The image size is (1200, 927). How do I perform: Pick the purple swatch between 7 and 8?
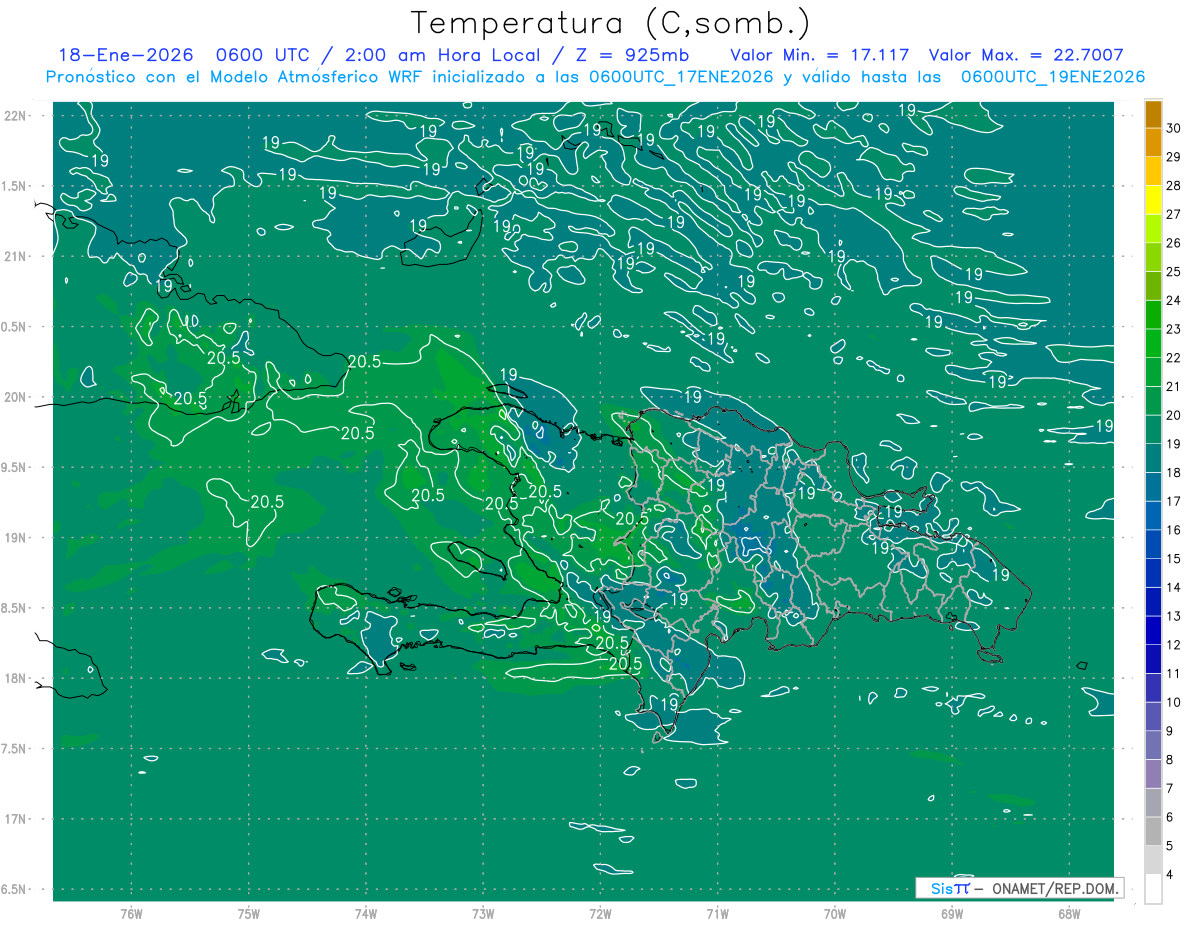[x=1153, y=774]
